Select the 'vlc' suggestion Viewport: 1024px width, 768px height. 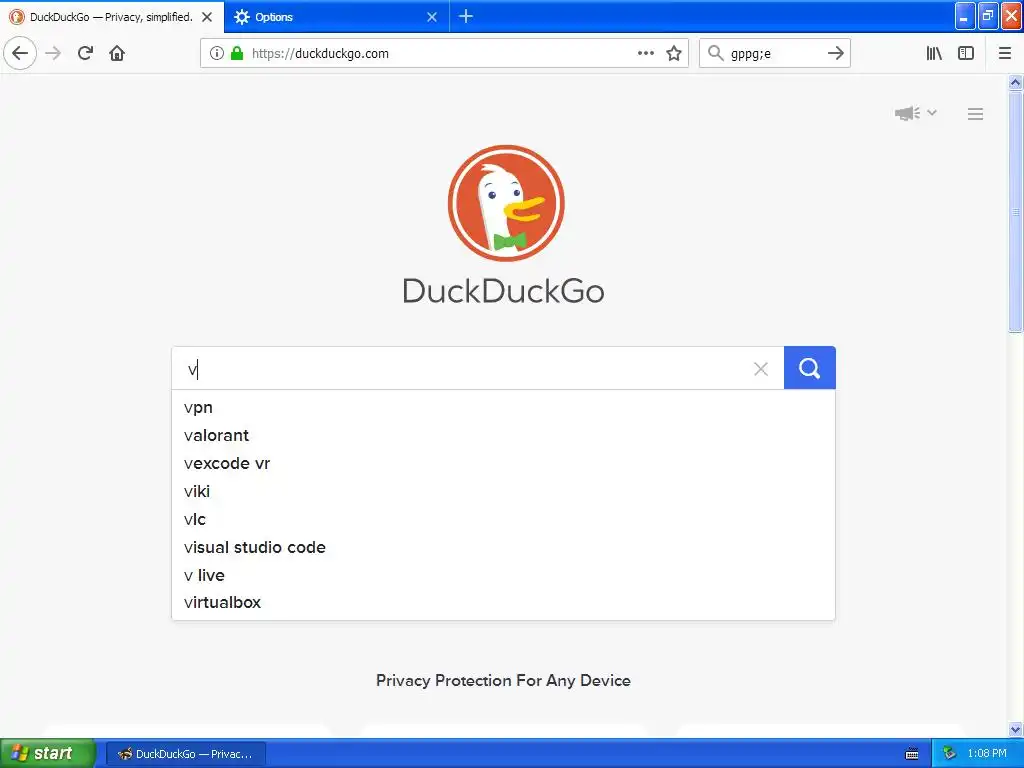(x=503, y=520)
